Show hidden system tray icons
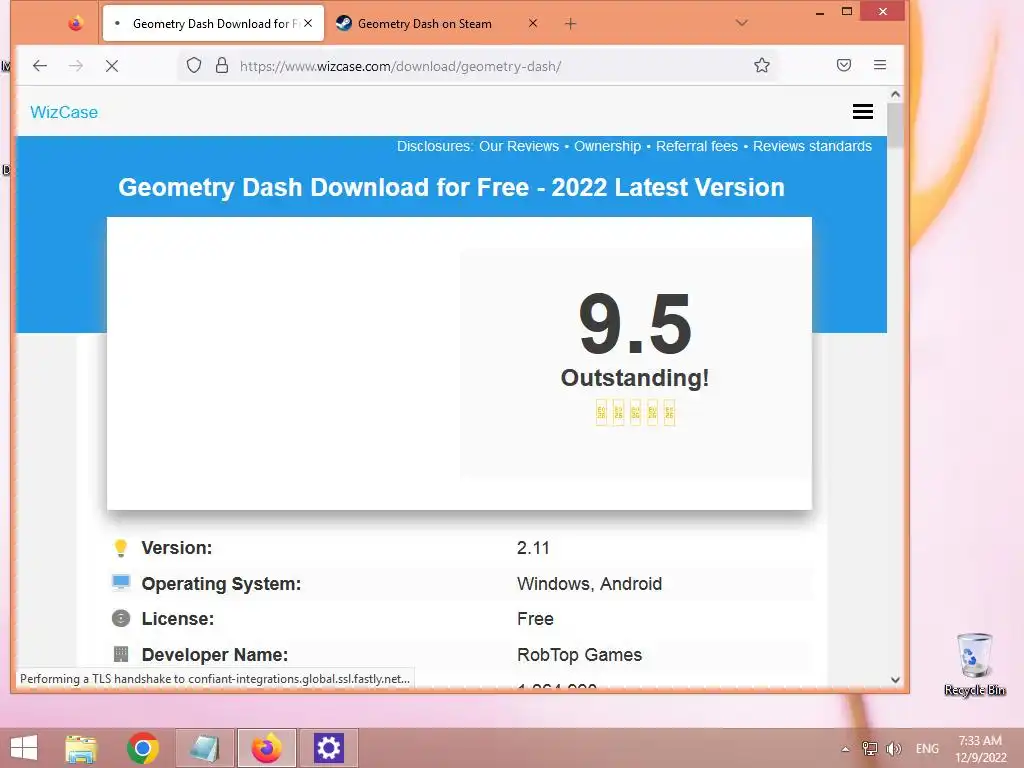The width and height of the screenshot is (1024, 768). coord(845,749)
